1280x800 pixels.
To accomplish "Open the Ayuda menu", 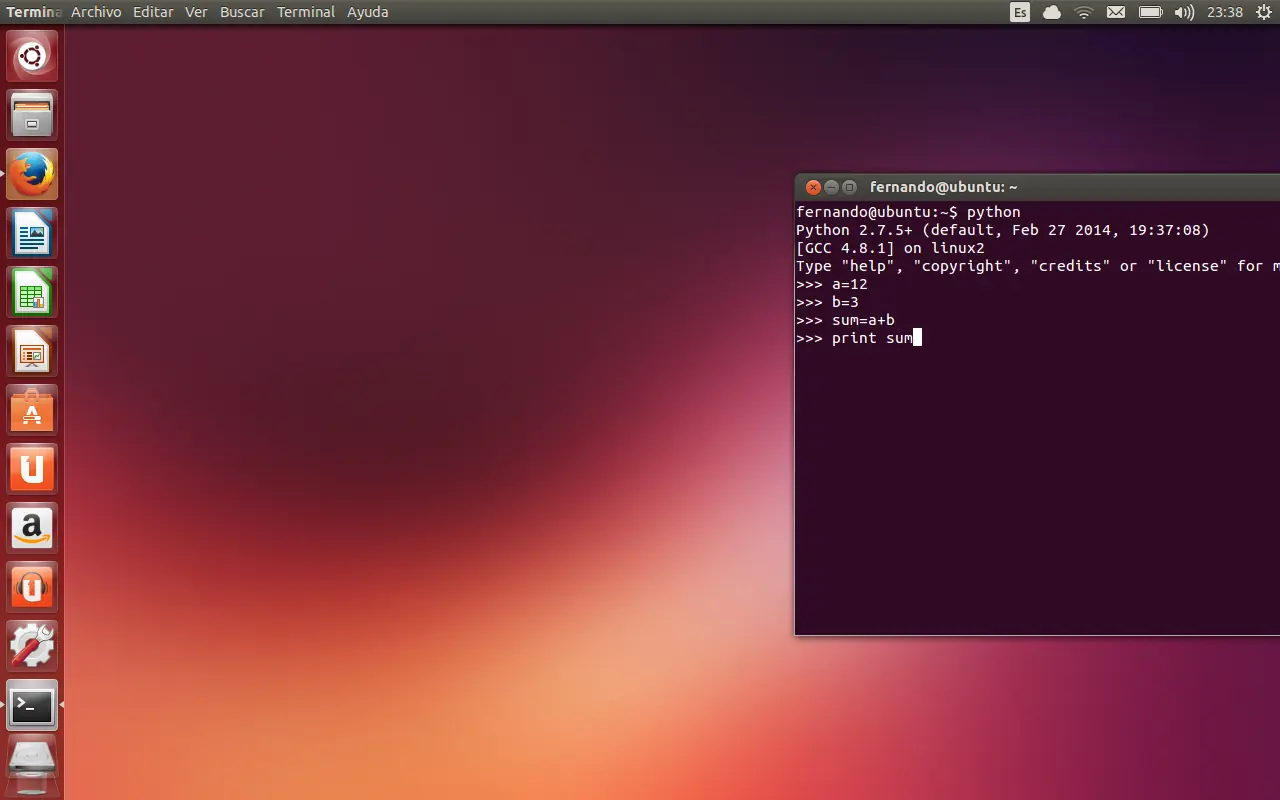I will (368, 12).
